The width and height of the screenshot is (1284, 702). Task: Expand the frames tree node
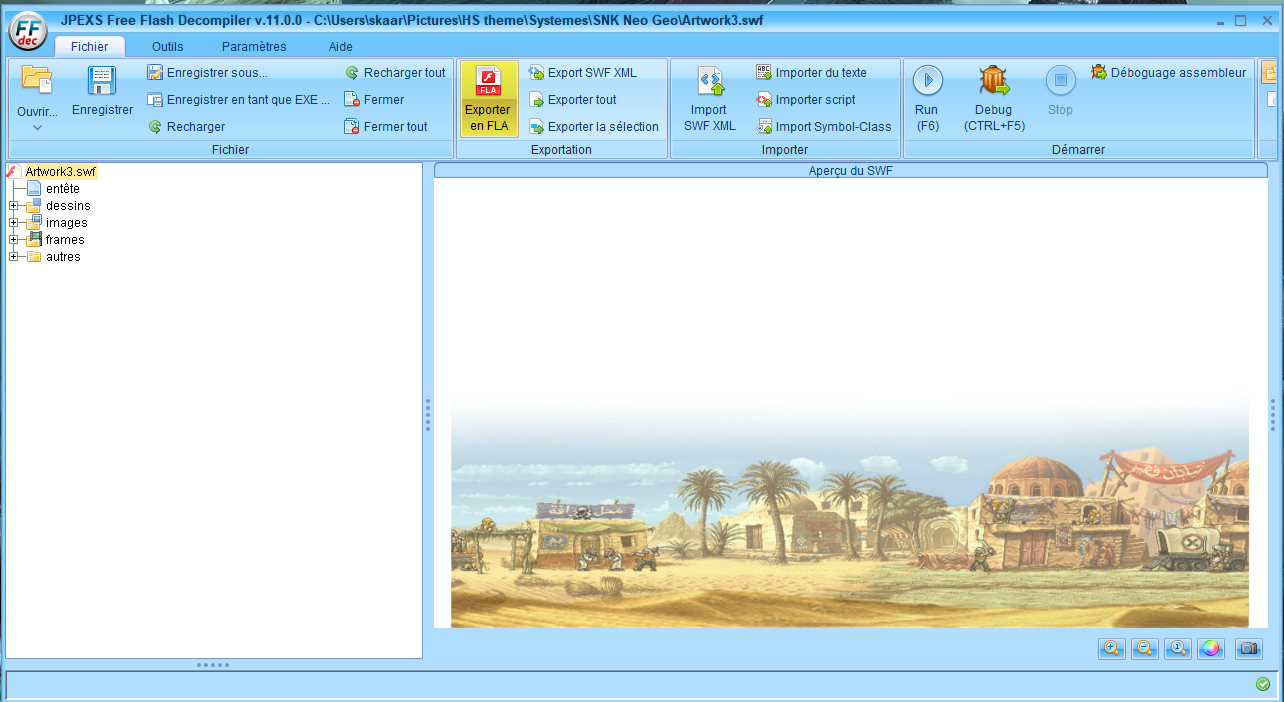tap(14, 240)
